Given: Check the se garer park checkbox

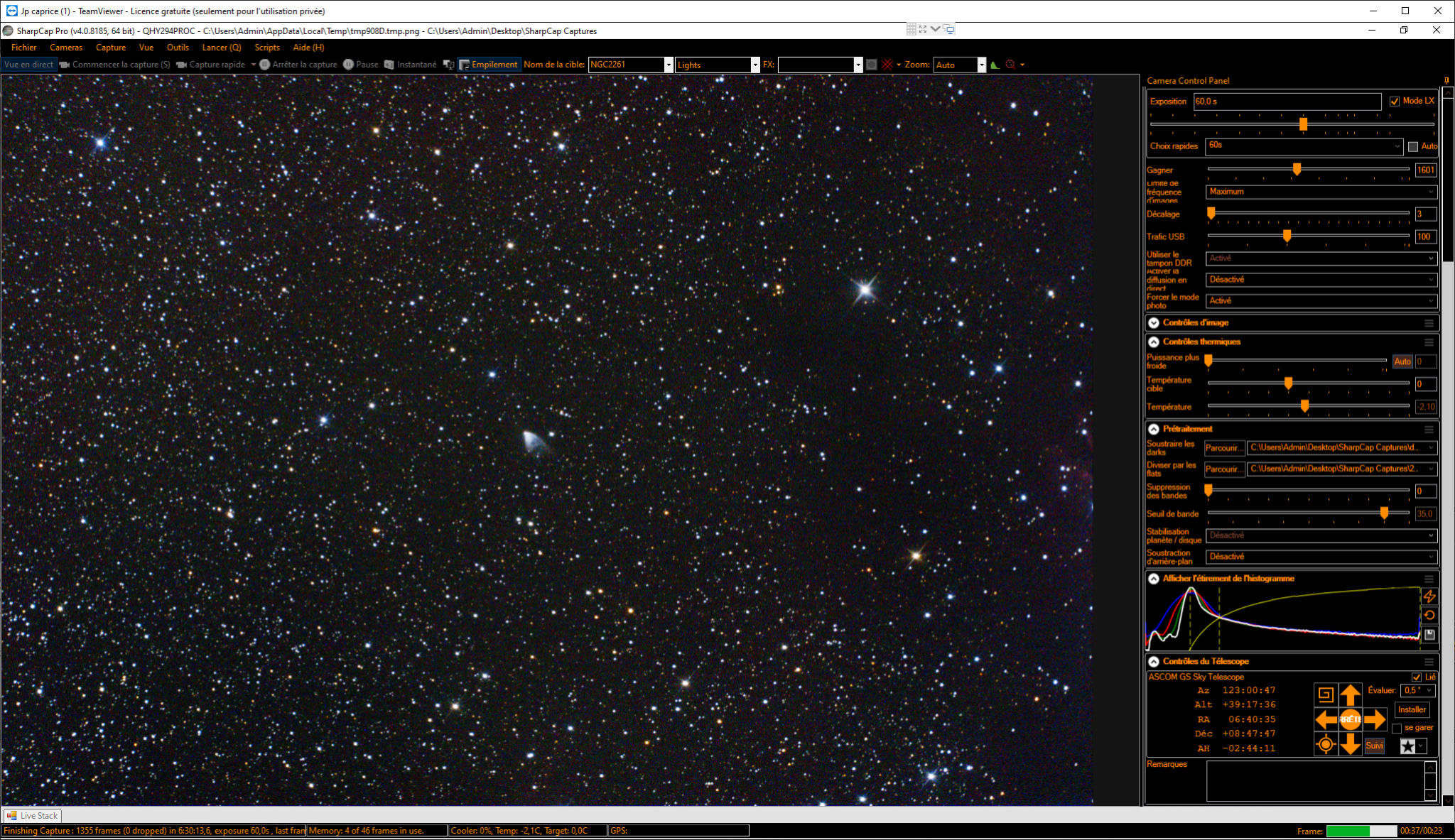Looking at the screenshot, I should [1397, 729].
